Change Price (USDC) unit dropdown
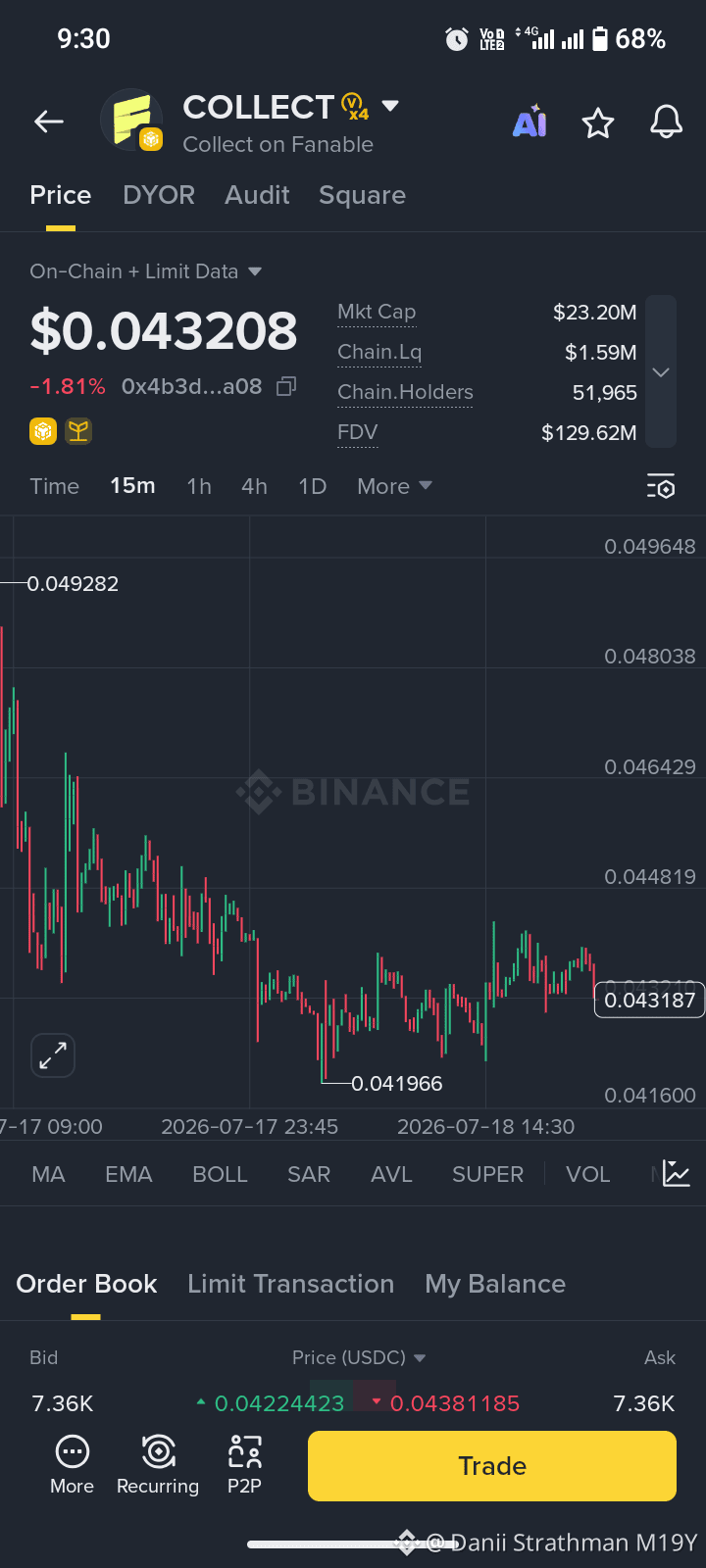The image size is (706, 1568). [x=359, y=1357]
